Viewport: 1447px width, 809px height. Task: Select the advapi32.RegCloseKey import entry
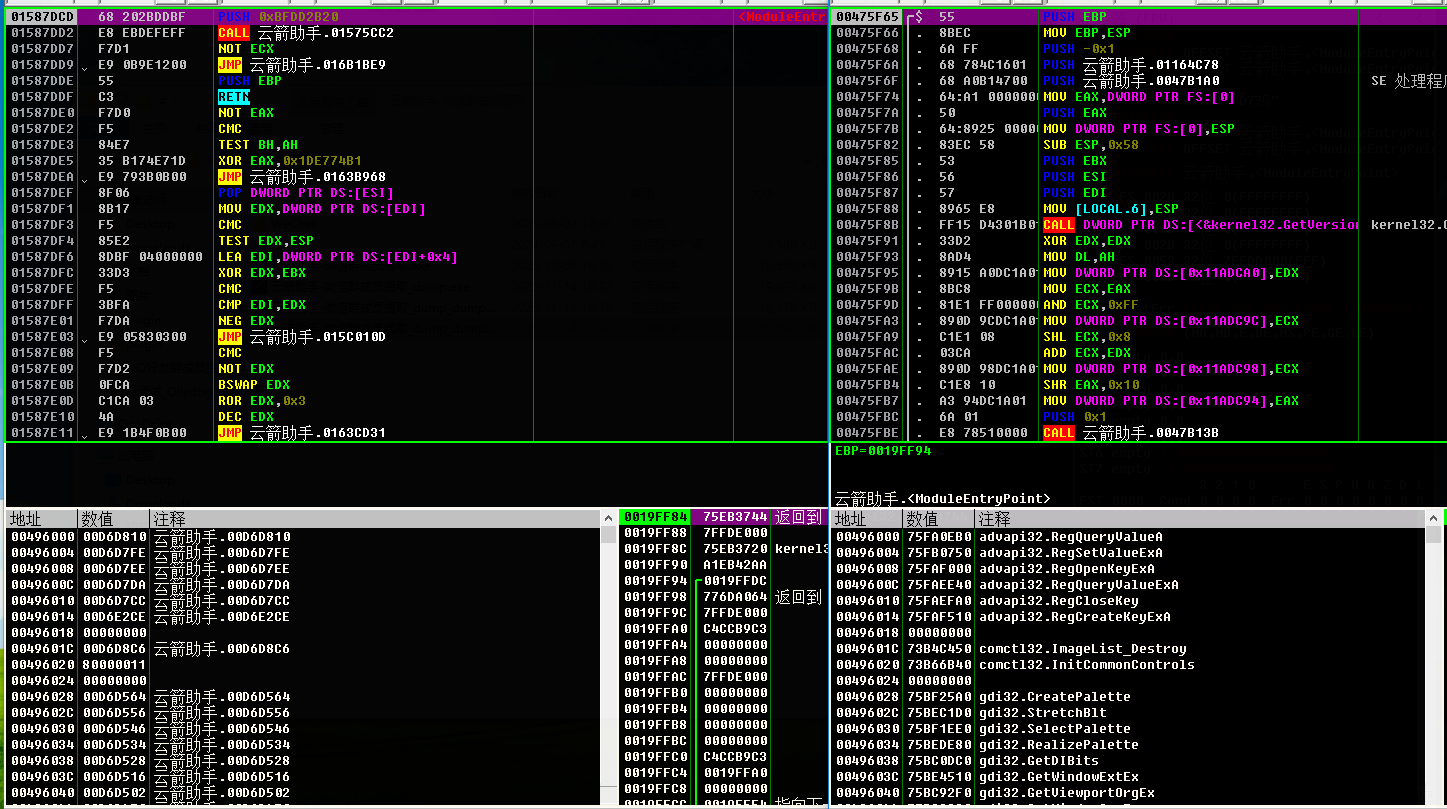1058,601
